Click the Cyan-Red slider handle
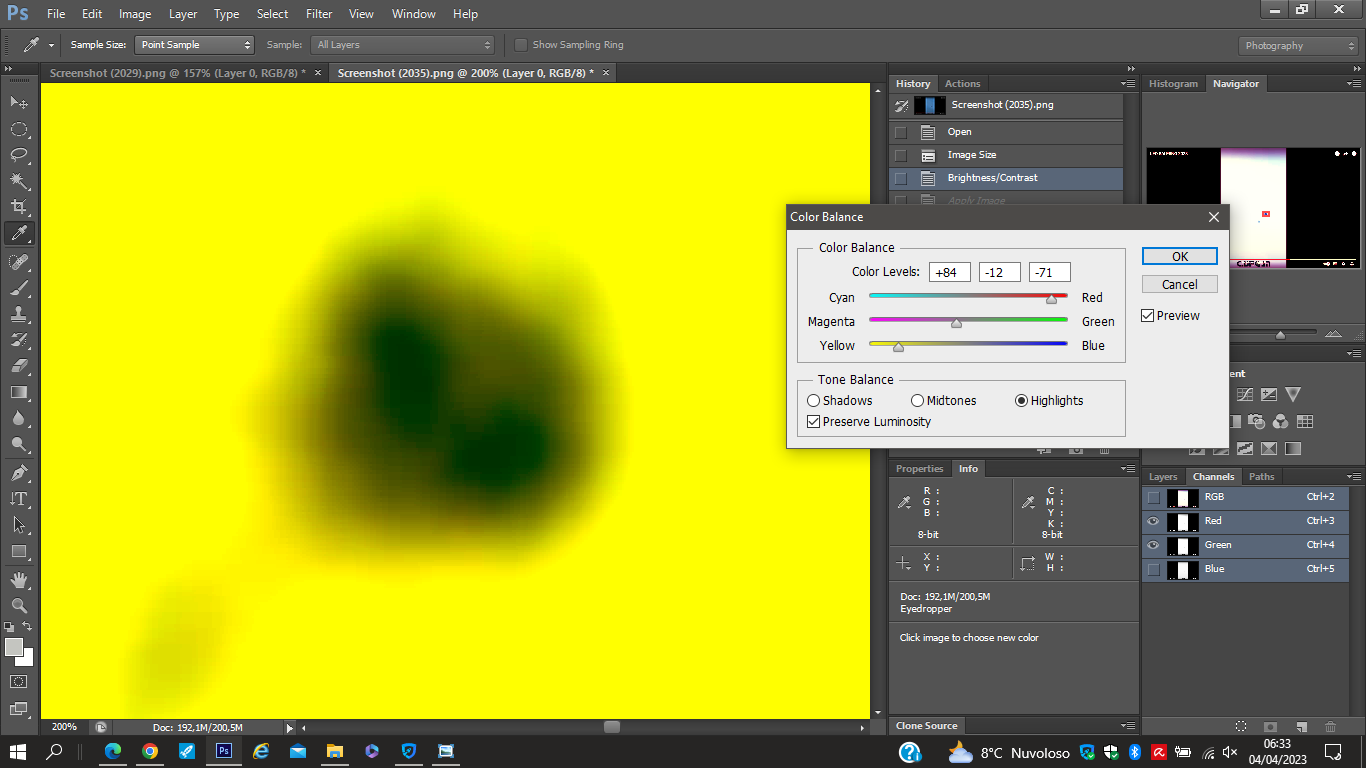This screenshot has width=1366, height=768. pyautogui.click(x=1051, y=299)
